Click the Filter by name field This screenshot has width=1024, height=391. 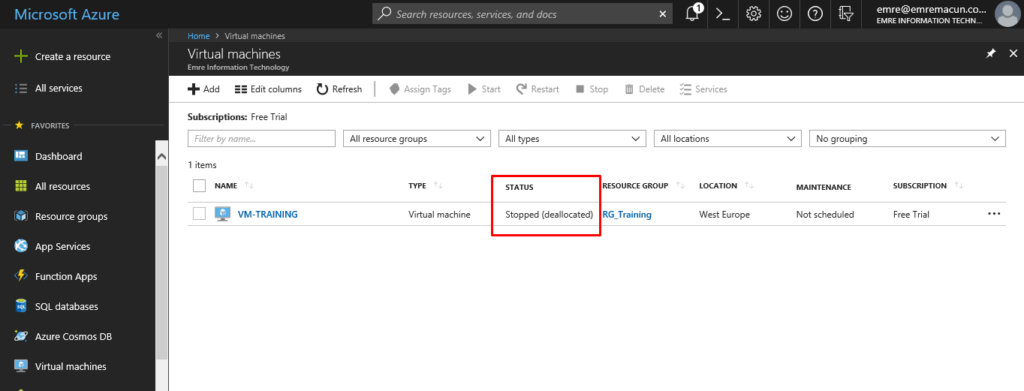tap(261, 139)
